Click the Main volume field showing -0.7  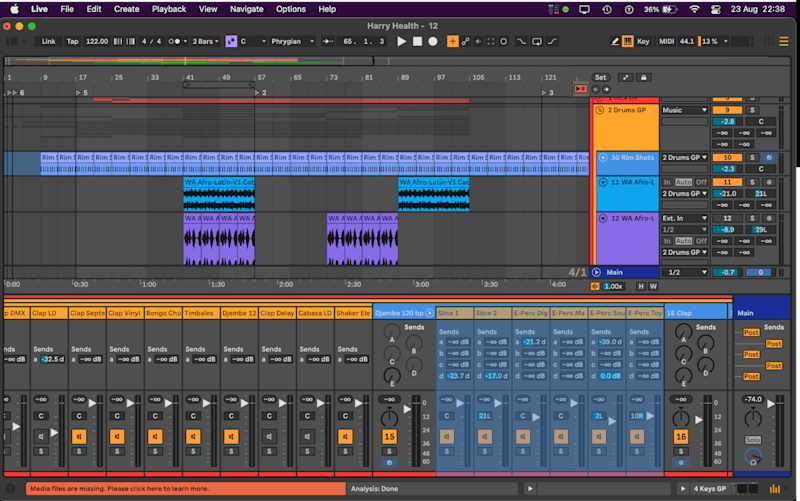(727, 272)
